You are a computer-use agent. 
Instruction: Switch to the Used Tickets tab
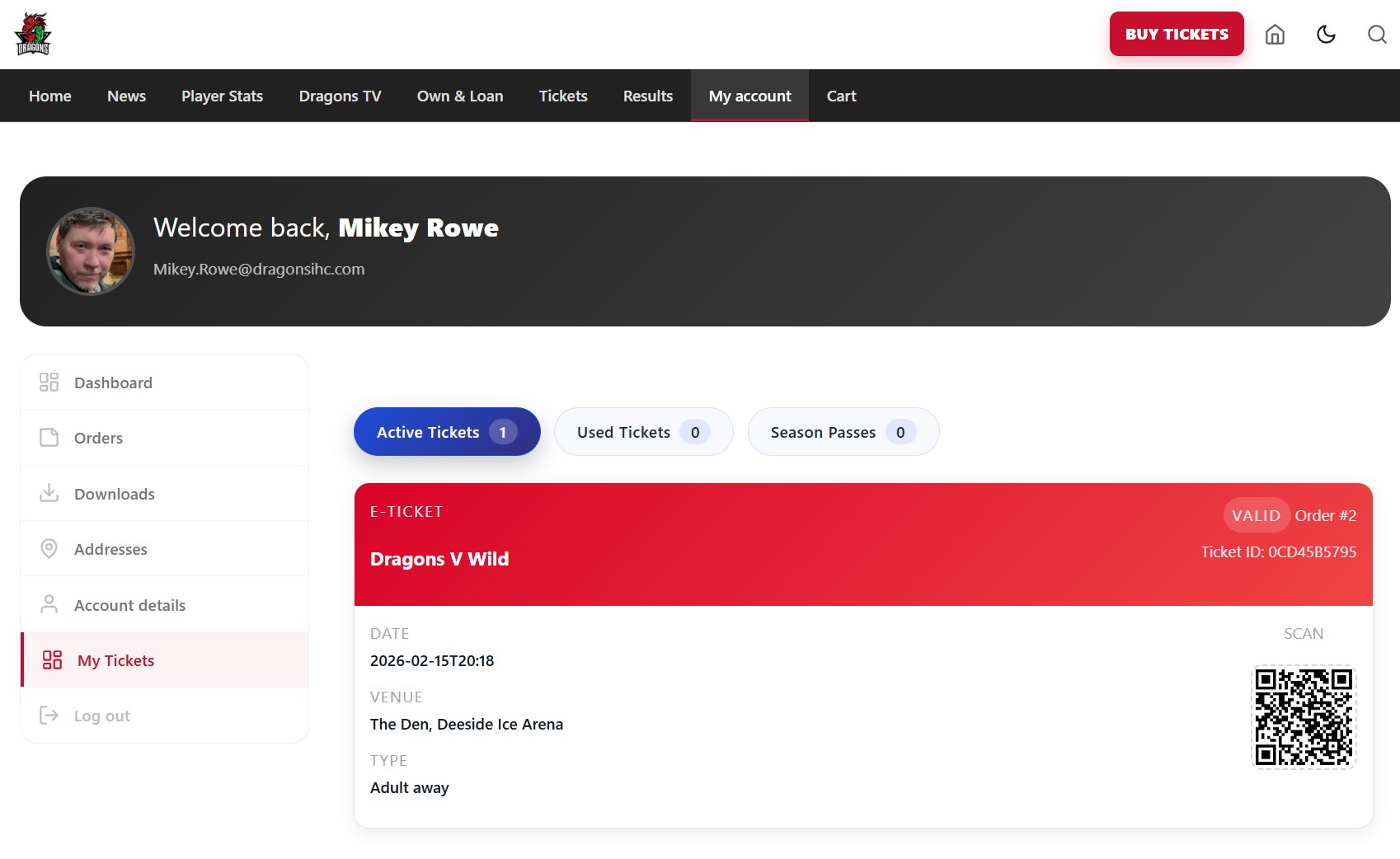(643, 432)
